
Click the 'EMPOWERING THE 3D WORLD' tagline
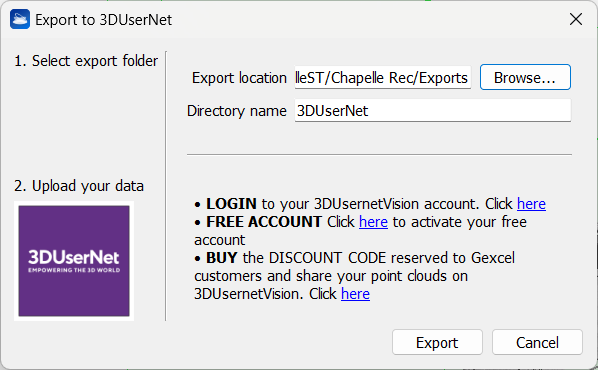tap(74, 270)
